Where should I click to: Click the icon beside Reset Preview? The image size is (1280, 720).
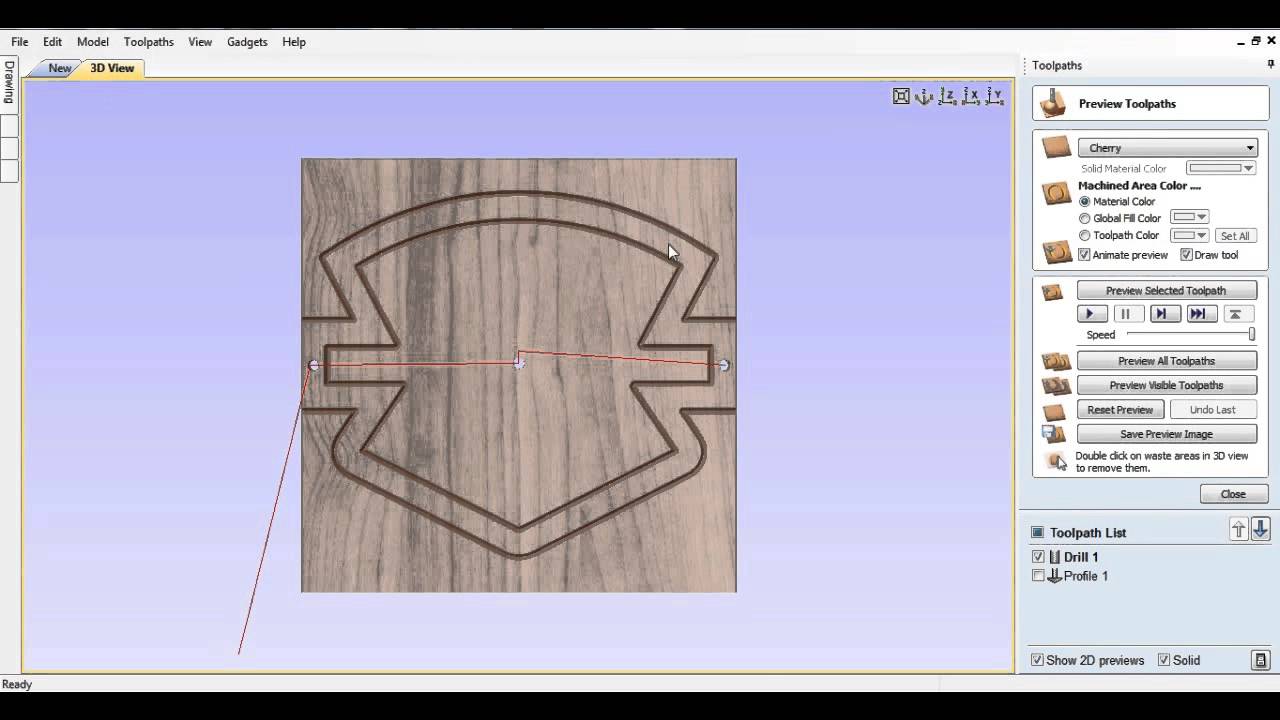[x=1053, y=411]
